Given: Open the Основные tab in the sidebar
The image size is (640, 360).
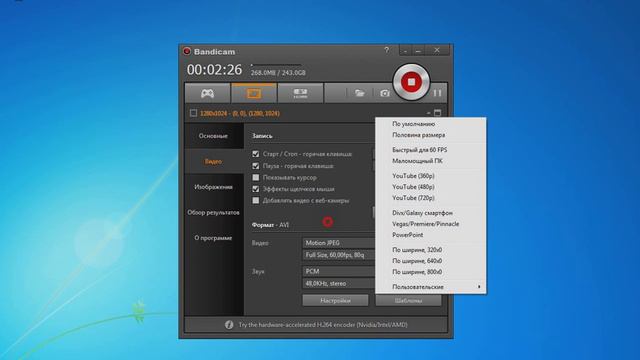Looking at the screenshot, I should click(x=213, y=136).
